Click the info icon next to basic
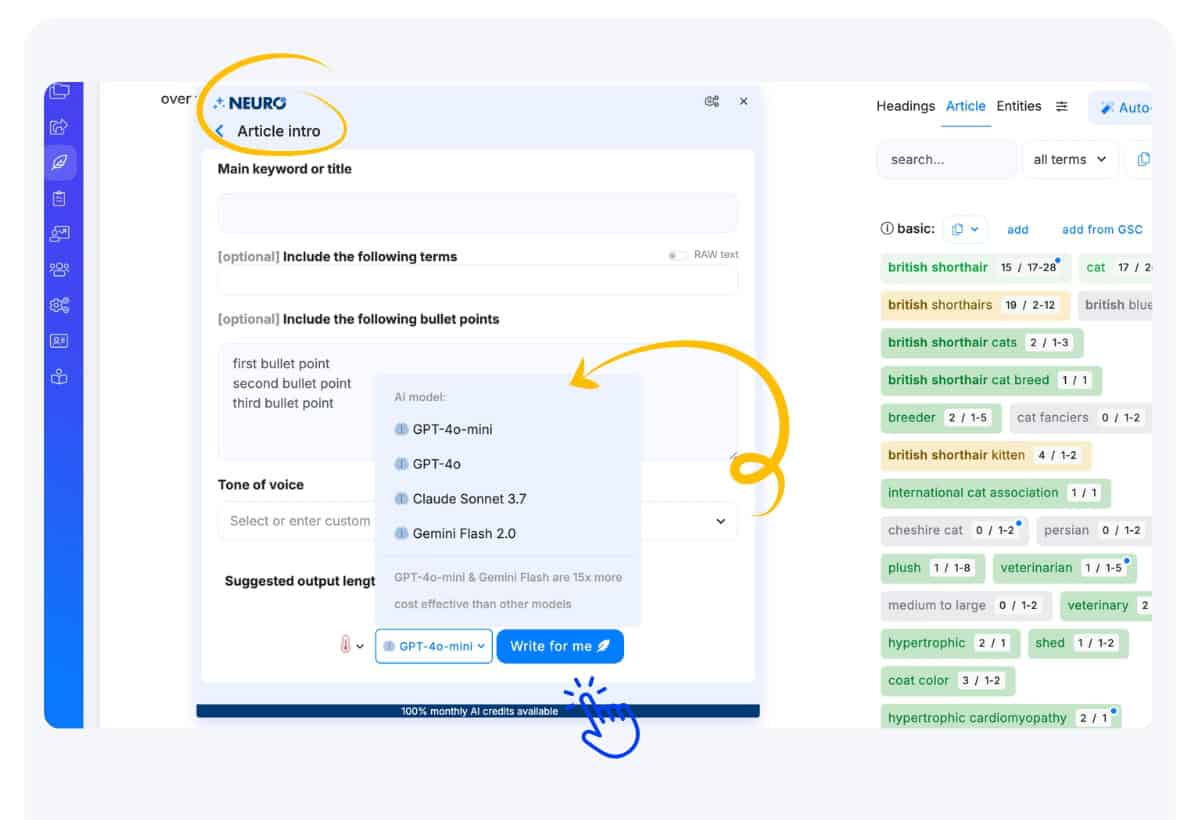This screenshot has width=1200, height=820. click(886, 229)
